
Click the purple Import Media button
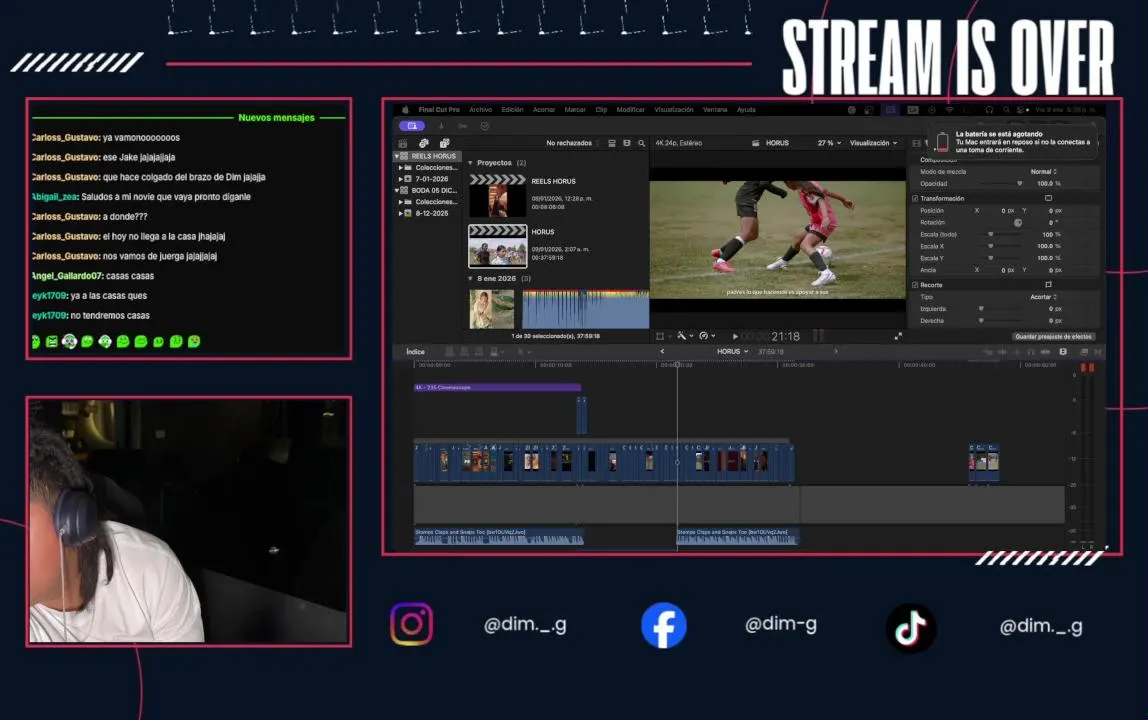411,126
